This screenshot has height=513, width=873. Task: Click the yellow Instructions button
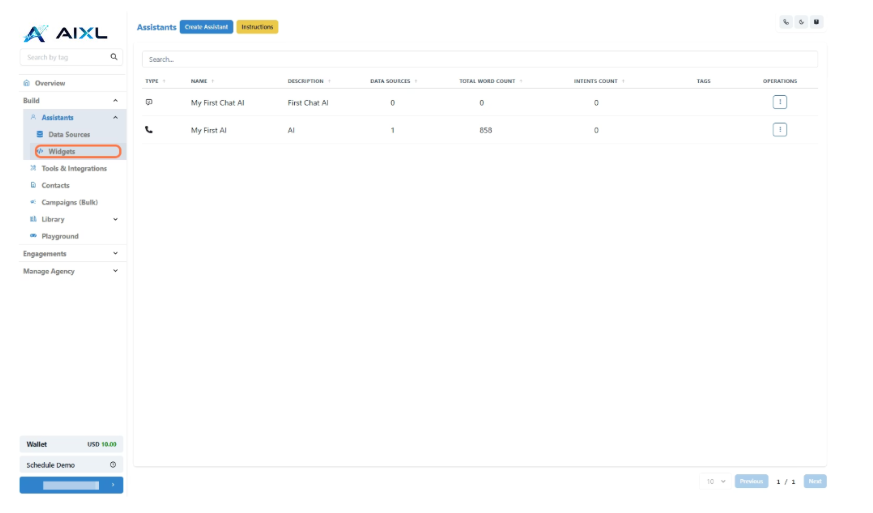(257, 27)
